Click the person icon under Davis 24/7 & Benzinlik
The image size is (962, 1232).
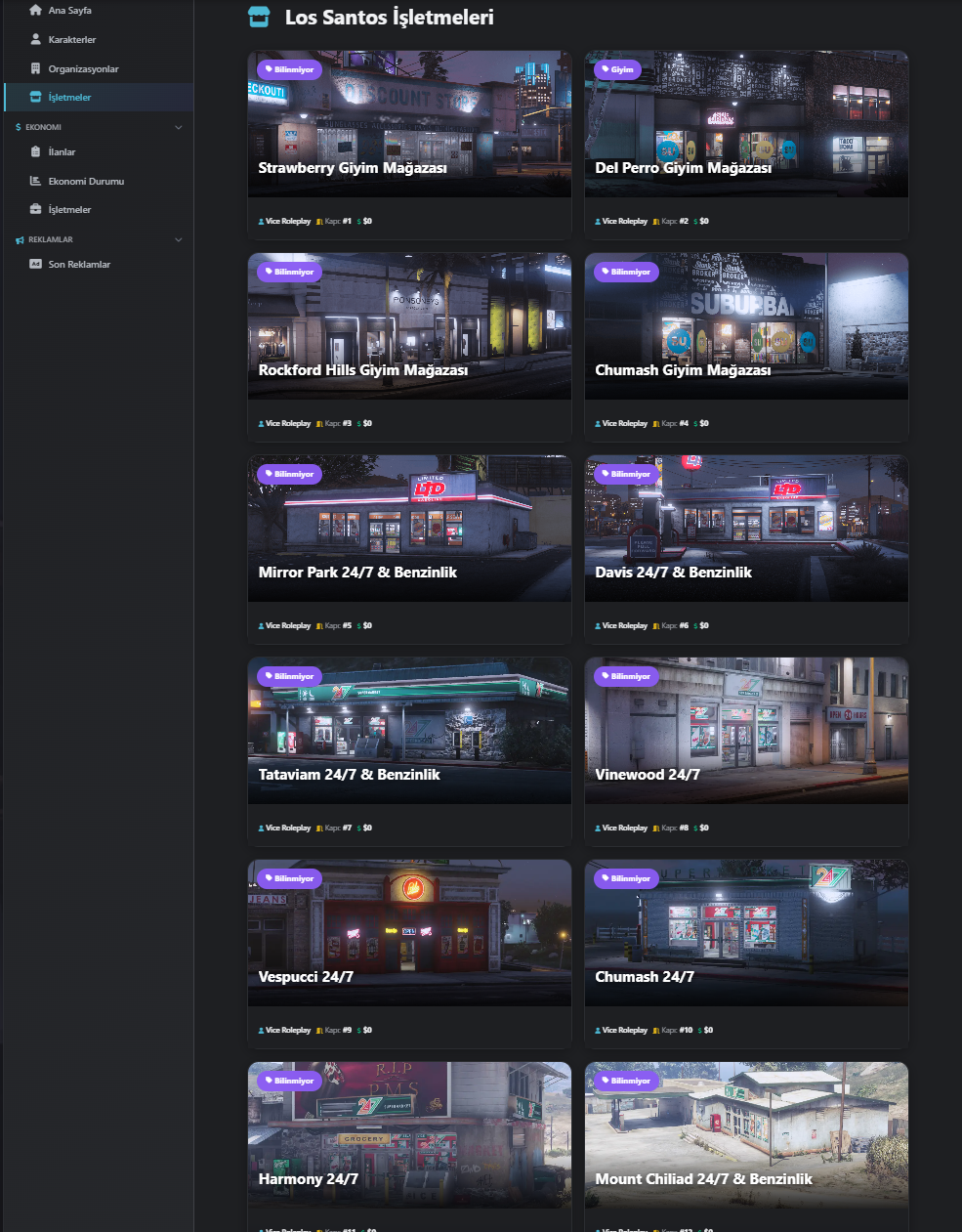[x=598, y=626]
